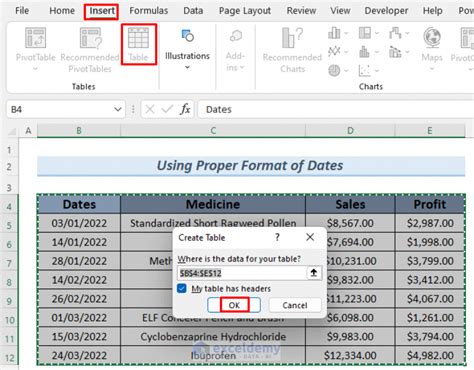Switch to the Formulas ribbon tab

point(149,11)
